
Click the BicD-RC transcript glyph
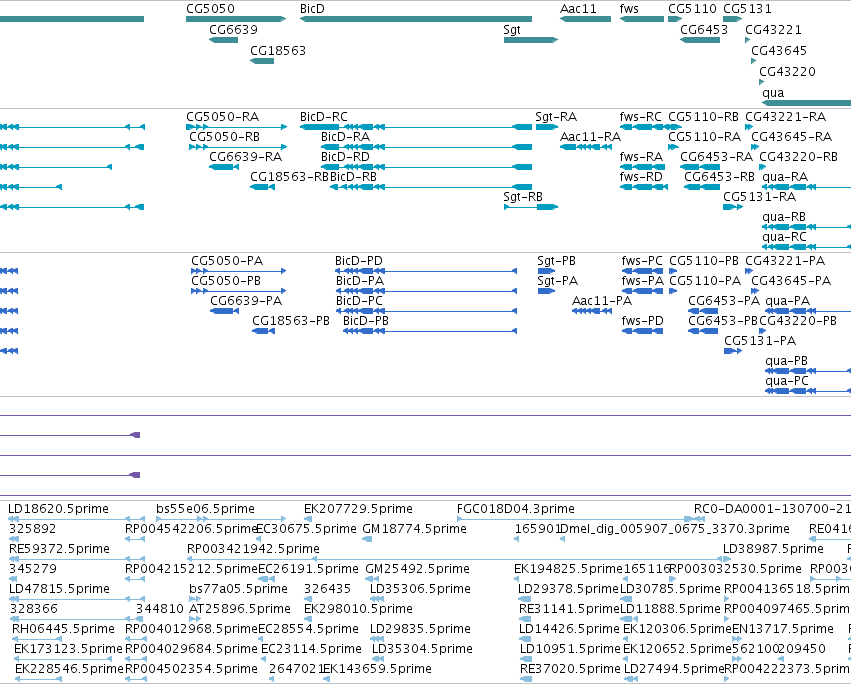click(416, 127)
